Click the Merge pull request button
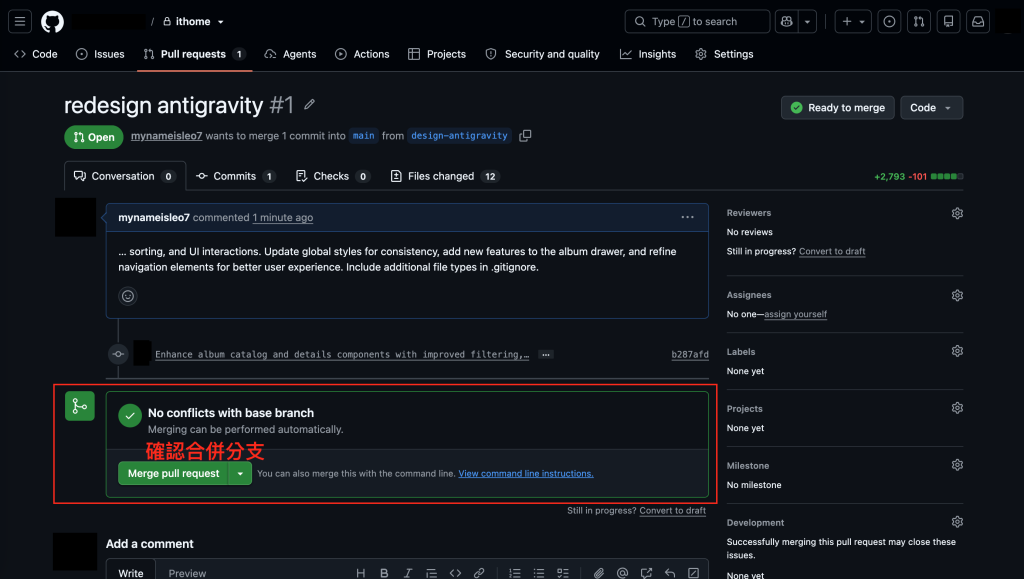1024x579 pixels. [173, 473]
